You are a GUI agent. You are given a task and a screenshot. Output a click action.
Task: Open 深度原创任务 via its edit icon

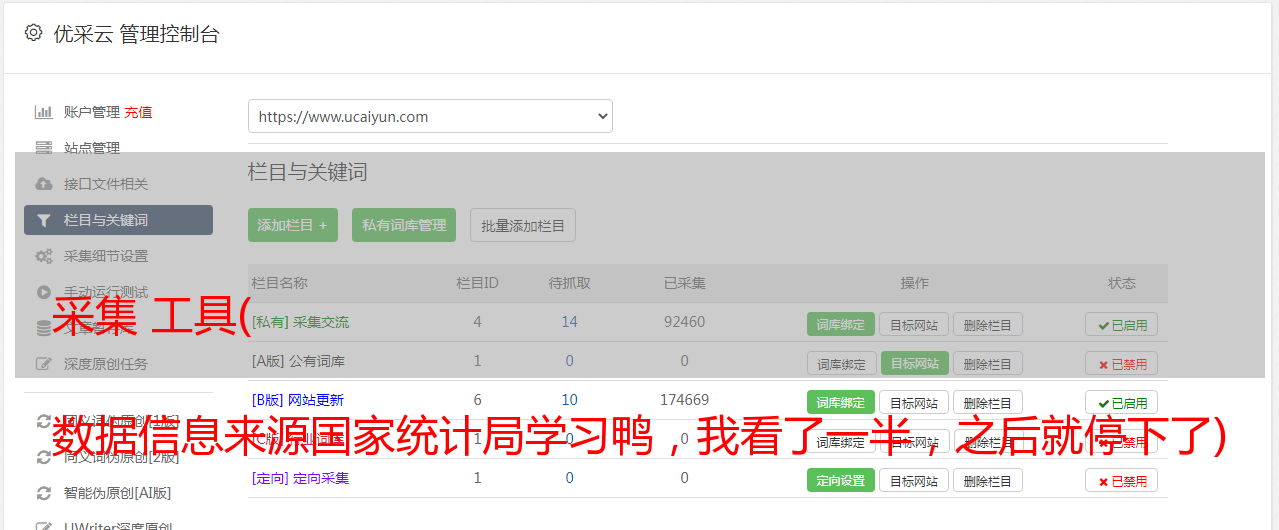43,364
